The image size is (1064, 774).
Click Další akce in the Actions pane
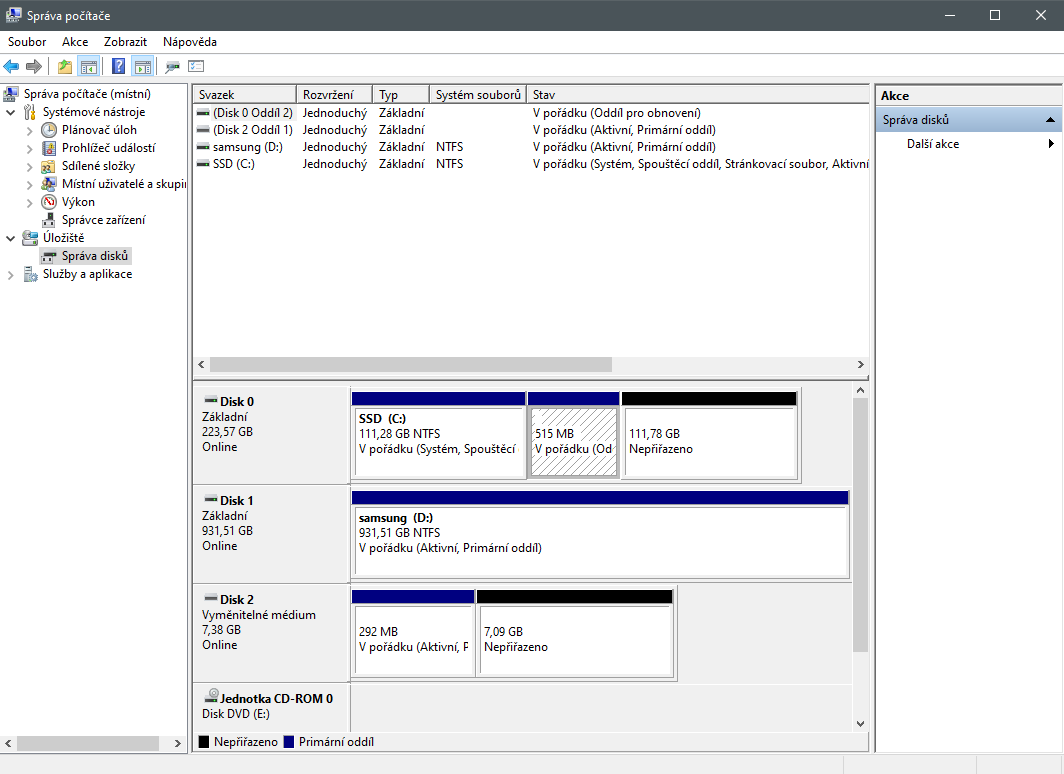pyautogui.click(x=932, y=144)
